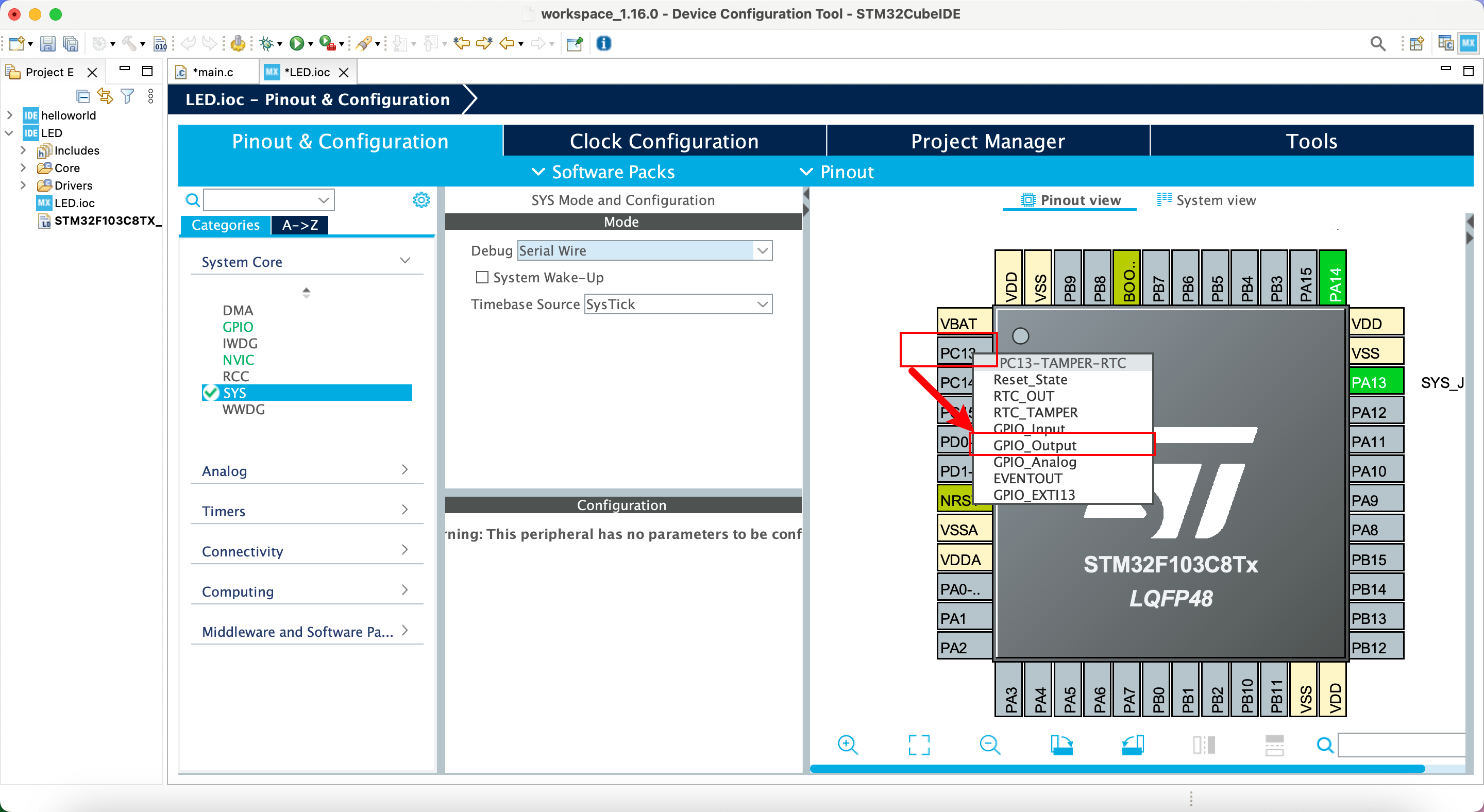Expand the Drivers folder
This screenshot has height=812, width=1484.
pyautogui.click(x=23, y=185)
